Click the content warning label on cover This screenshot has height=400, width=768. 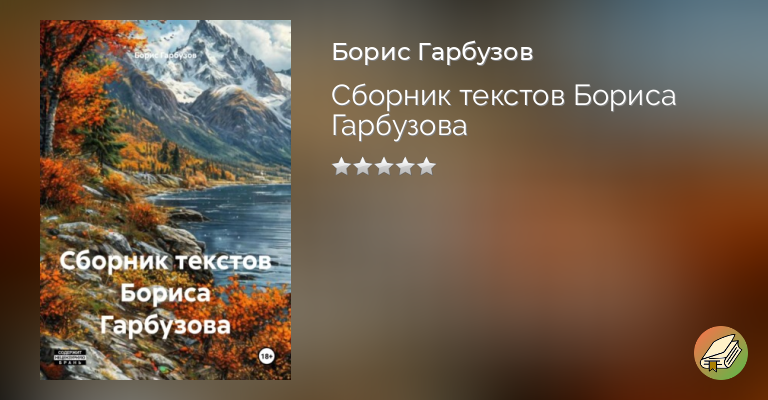[70, 357]
